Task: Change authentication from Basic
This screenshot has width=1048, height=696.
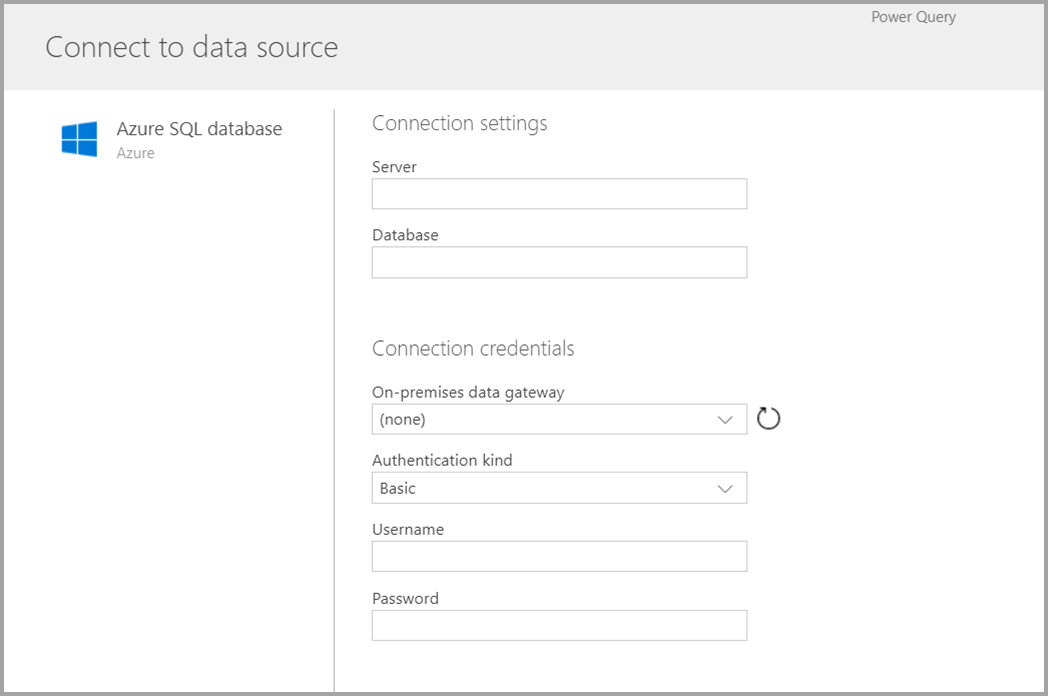Action: tap(559, 488)
